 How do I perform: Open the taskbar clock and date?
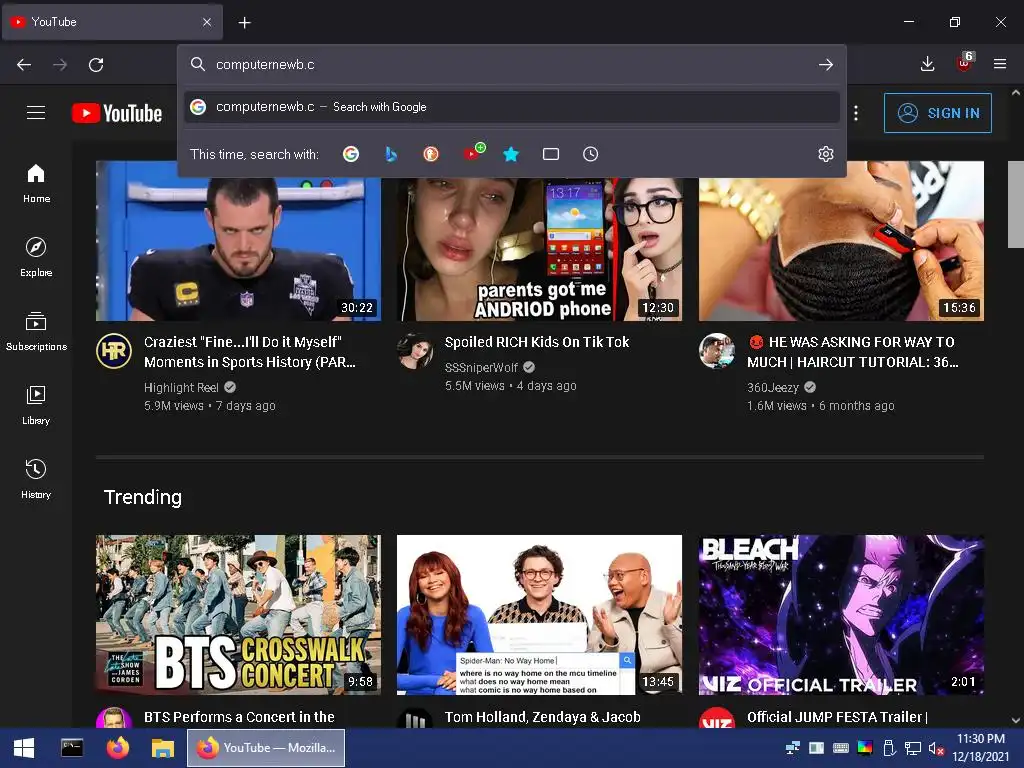[980, 748]
